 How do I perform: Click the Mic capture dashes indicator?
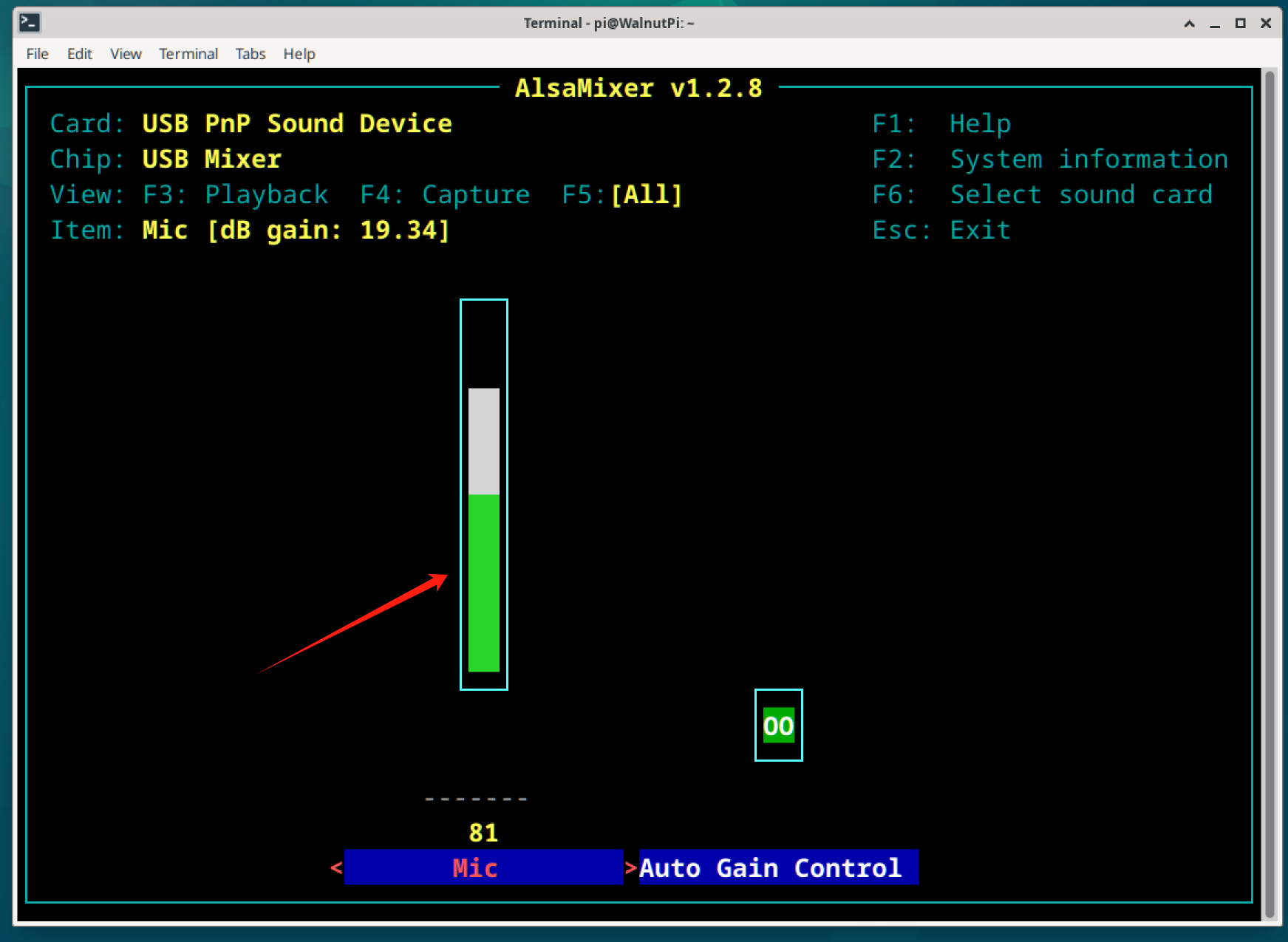point(476,799)
